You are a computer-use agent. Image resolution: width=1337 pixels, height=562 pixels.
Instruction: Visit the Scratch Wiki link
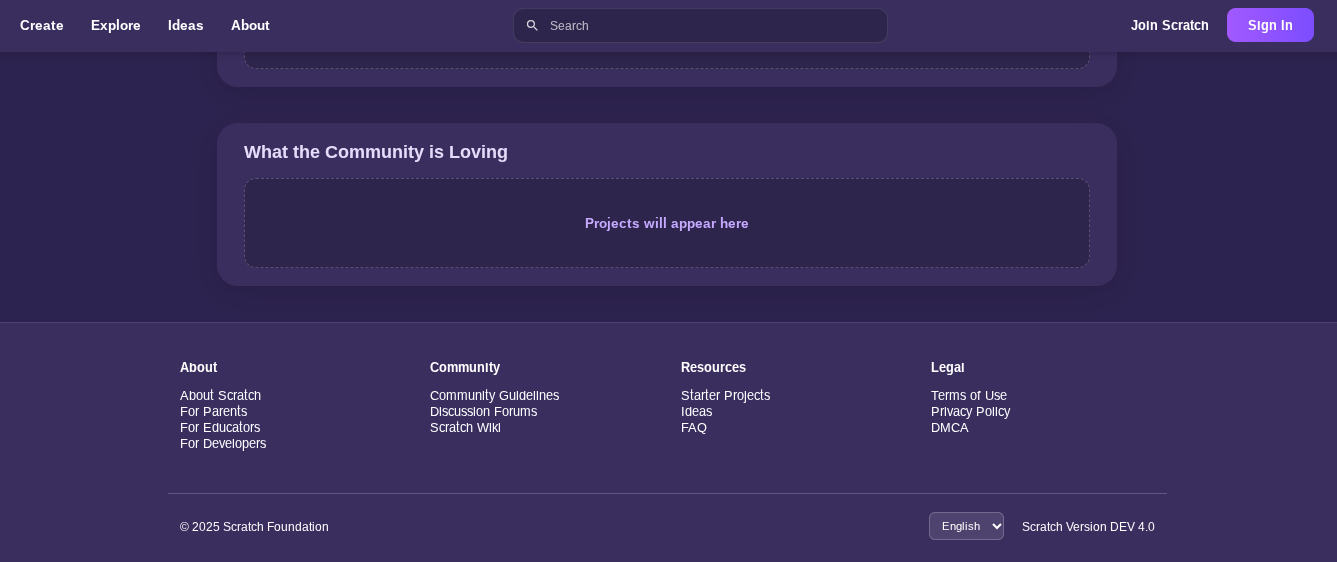pyautogui.click(x=465, y=428)
